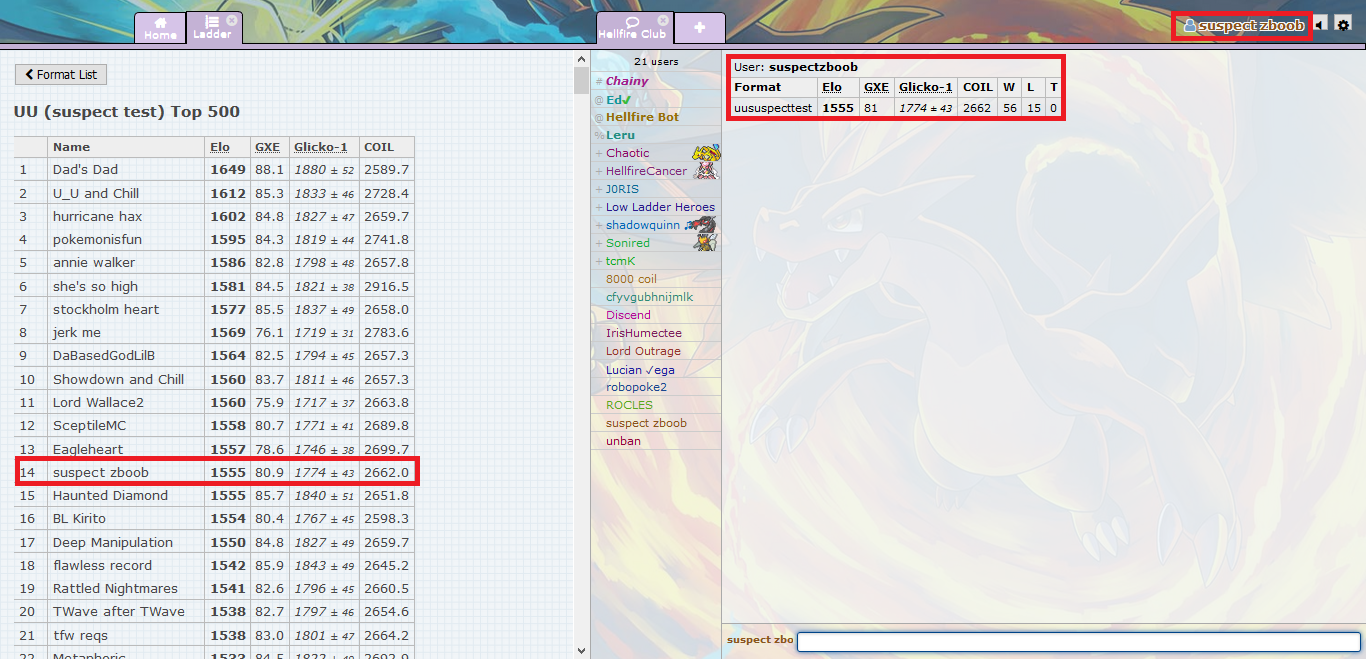Image resolution: width=1366 pixels, height=659 pixels.
Task: Click user unban in user list
Action: pos(623,441)
